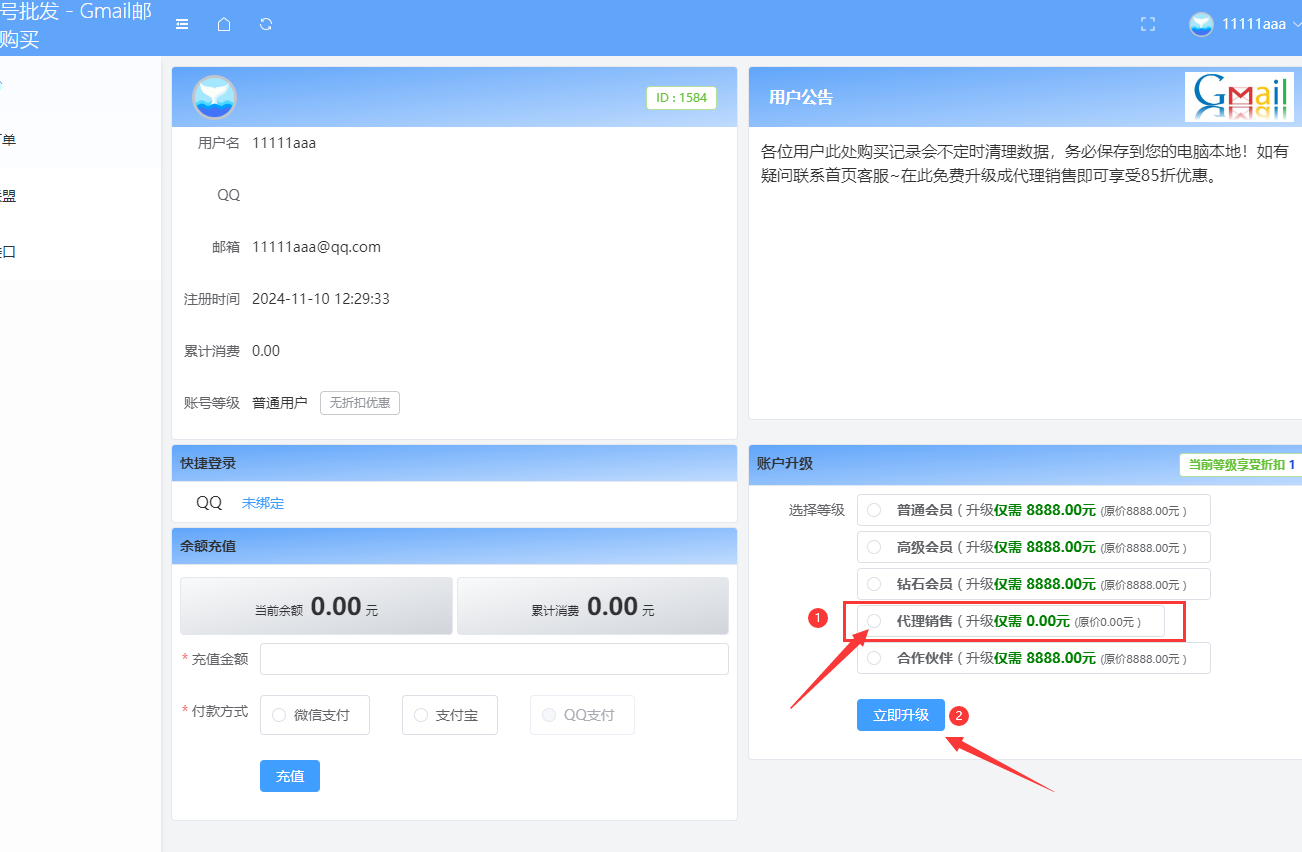
Task: Click the refresh icon in header
Action: point(266,24)
